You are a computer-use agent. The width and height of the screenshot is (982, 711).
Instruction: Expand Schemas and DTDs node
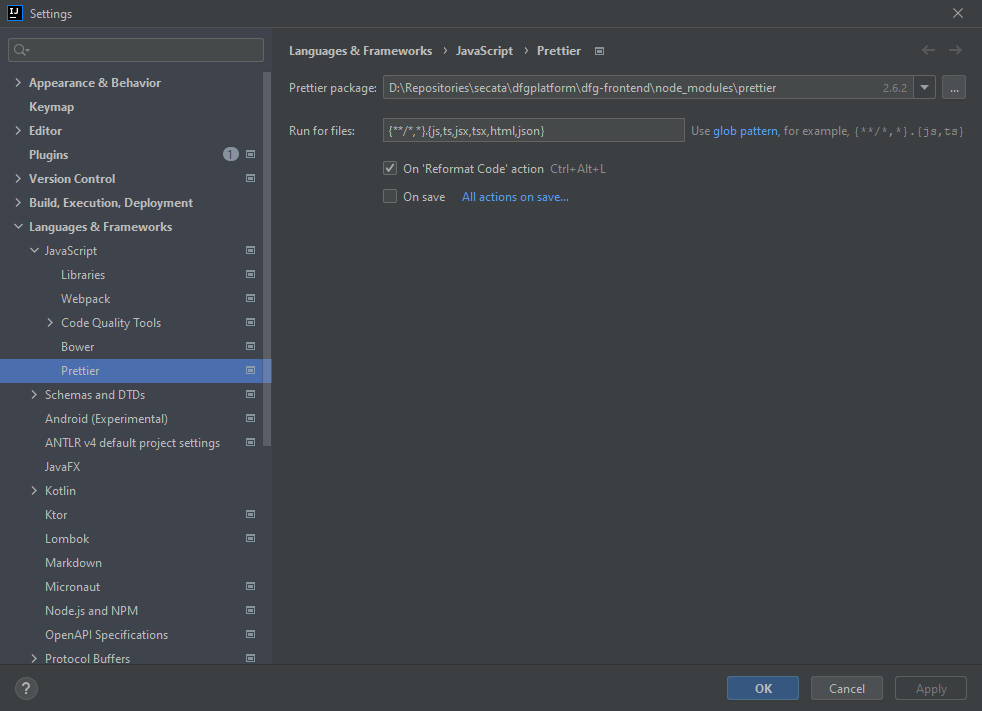coord(34,395)
